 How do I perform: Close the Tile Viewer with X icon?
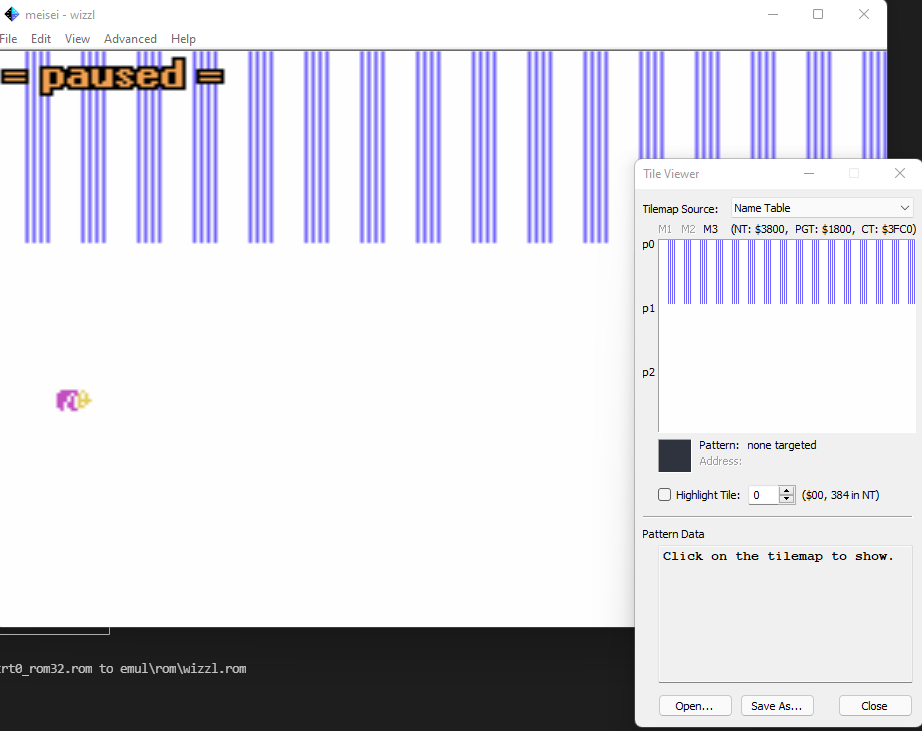point(900,173)
